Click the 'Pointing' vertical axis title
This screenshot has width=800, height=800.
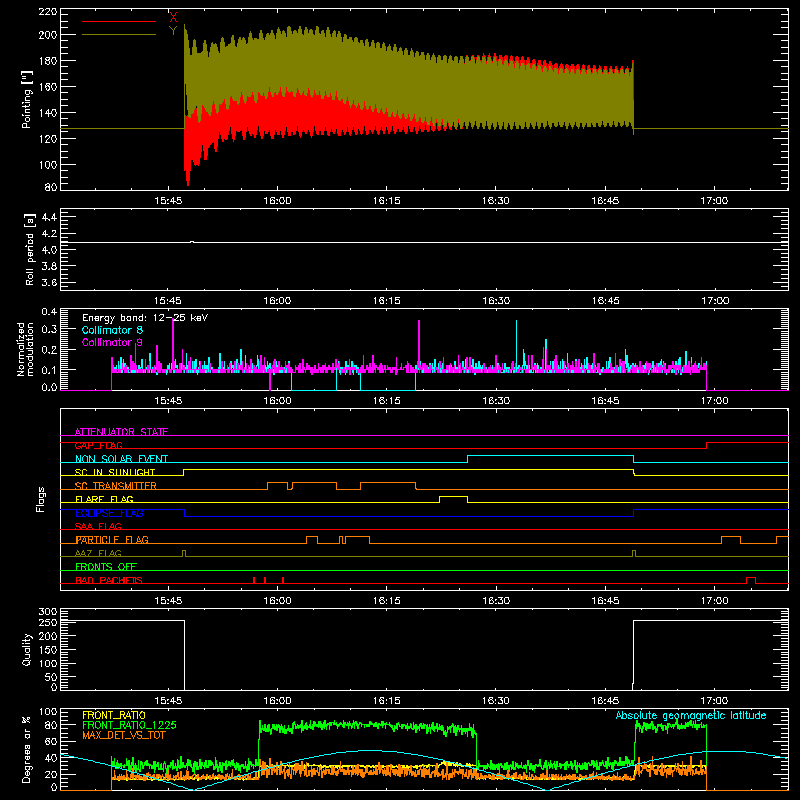27,99
